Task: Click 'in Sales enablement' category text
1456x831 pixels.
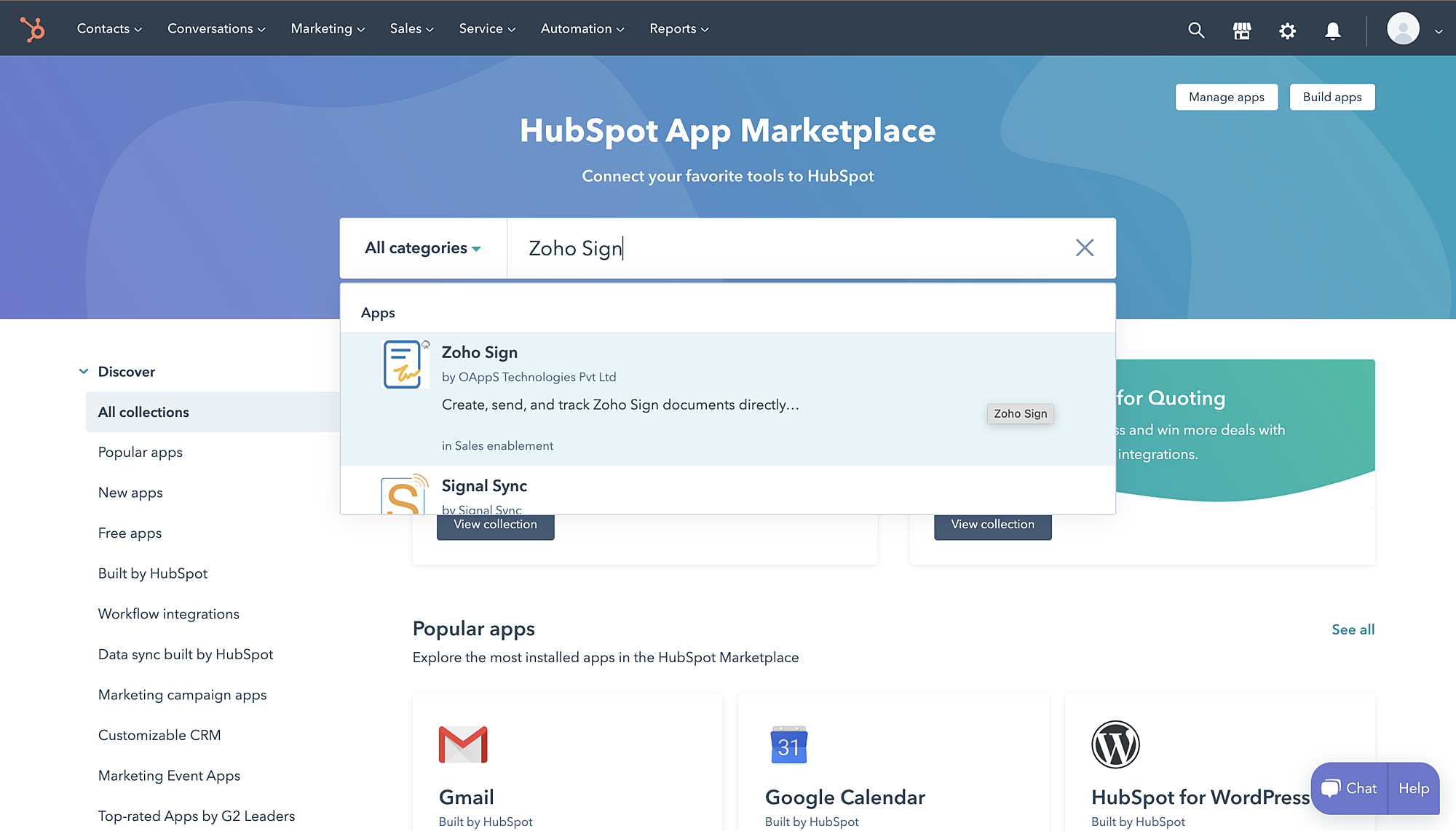Action: (497, 445)
